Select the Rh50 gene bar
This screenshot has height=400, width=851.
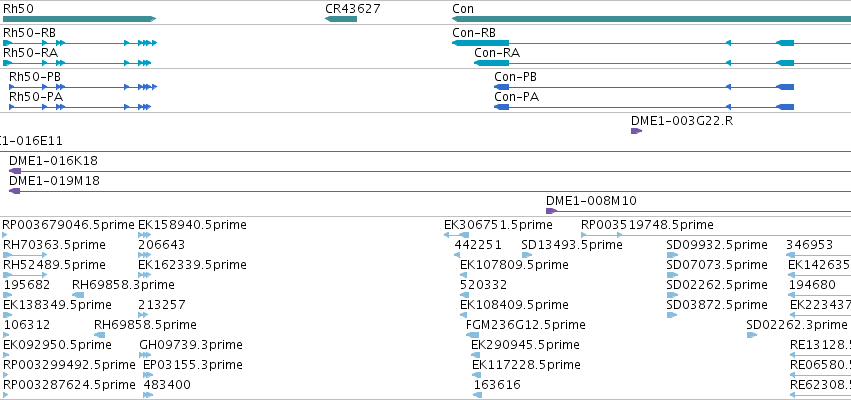(79, 19)
